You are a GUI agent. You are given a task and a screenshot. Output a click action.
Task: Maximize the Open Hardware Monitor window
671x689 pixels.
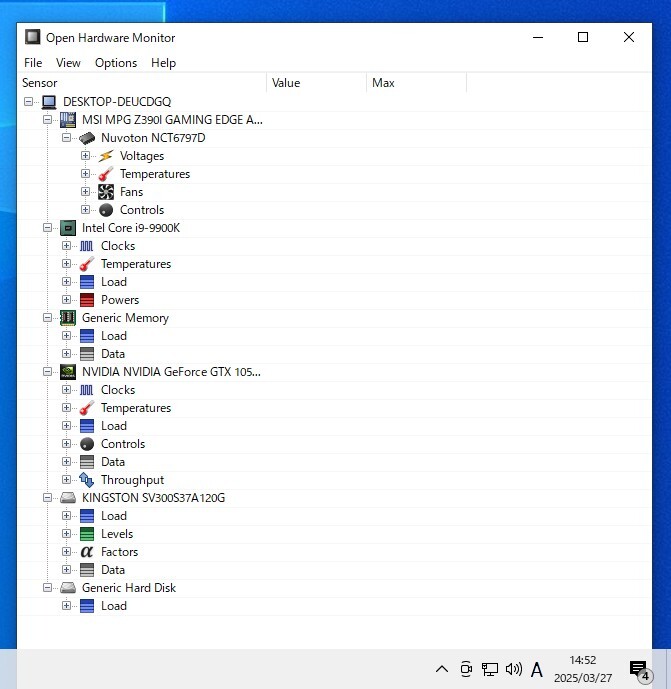click(x=583, y=37)
